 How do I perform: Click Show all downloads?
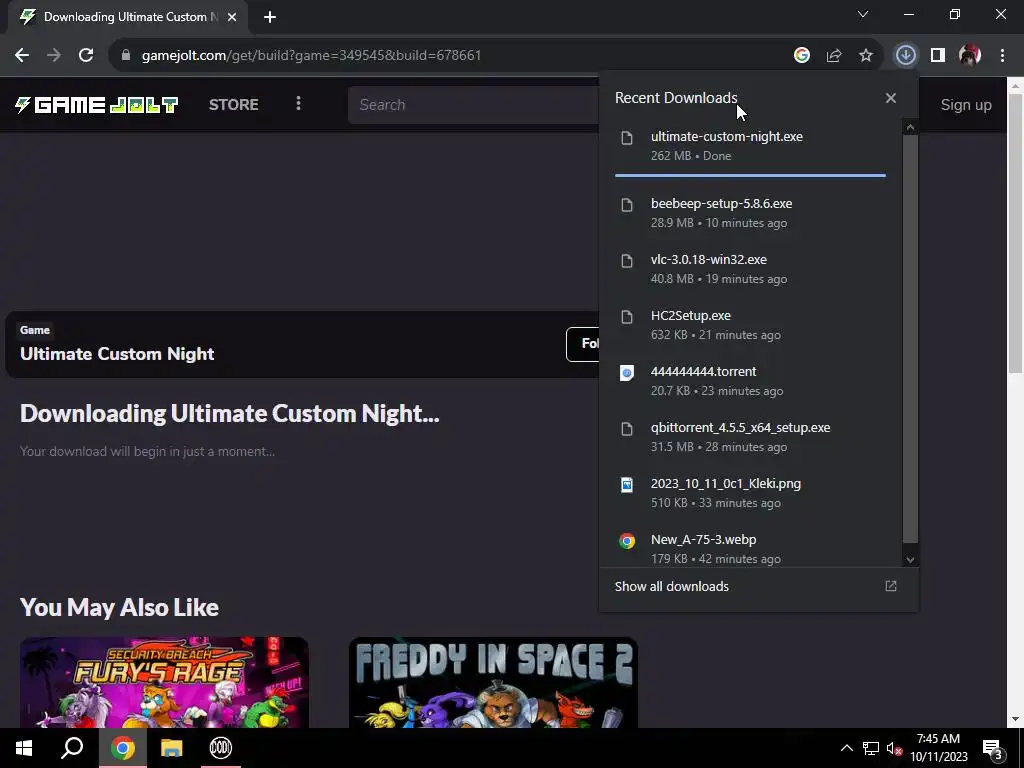tap(671, 586)
